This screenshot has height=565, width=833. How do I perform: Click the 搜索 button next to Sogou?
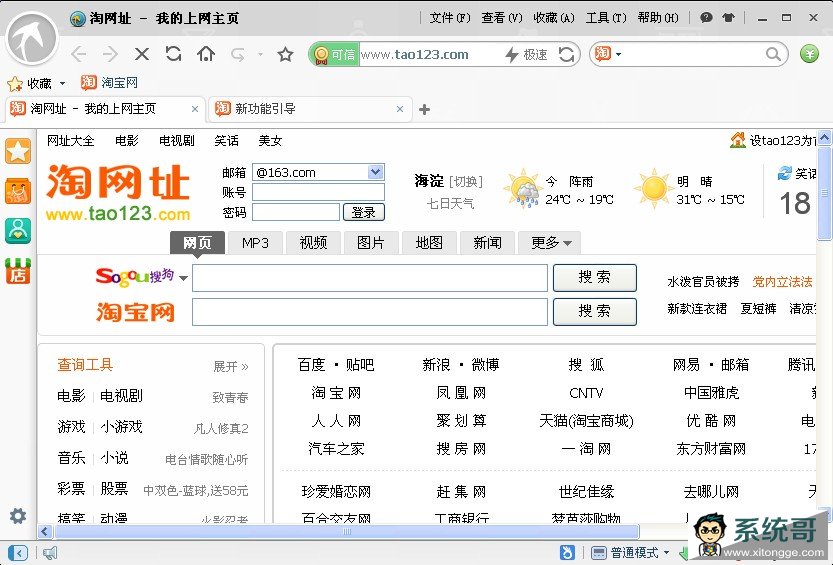[594, 278]
